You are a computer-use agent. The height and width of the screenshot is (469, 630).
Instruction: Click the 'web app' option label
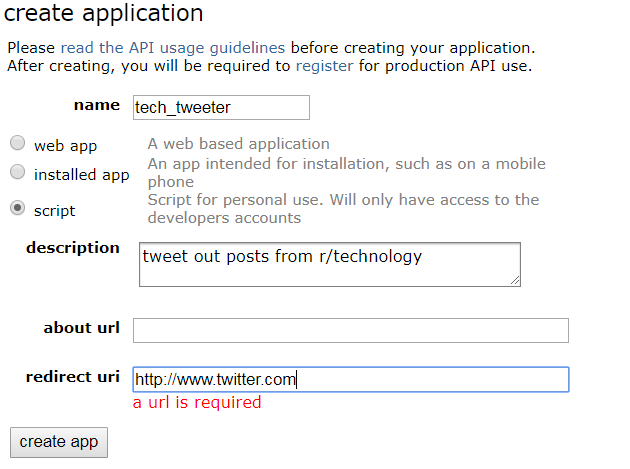pos(65,145)
